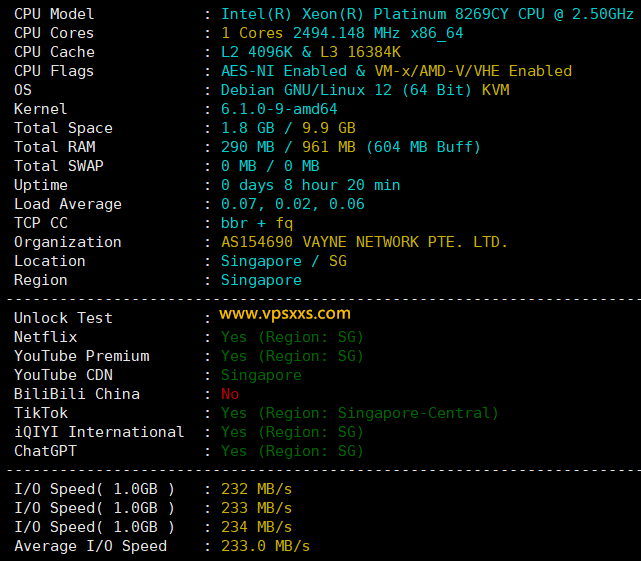Click the OS value 'Debian GNU/Linux 12'
This screenshot has height=561, width=641.
[306, 90]
